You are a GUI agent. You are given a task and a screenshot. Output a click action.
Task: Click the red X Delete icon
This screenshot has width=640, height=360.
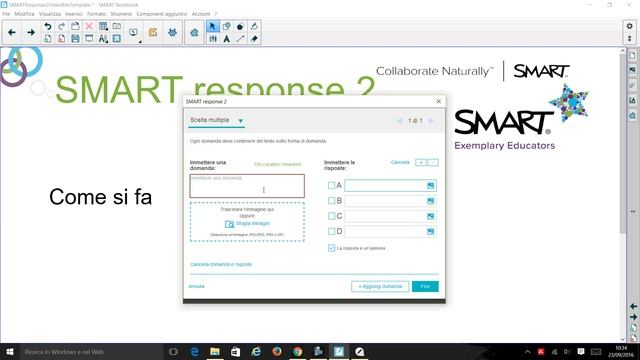point(89,26)
